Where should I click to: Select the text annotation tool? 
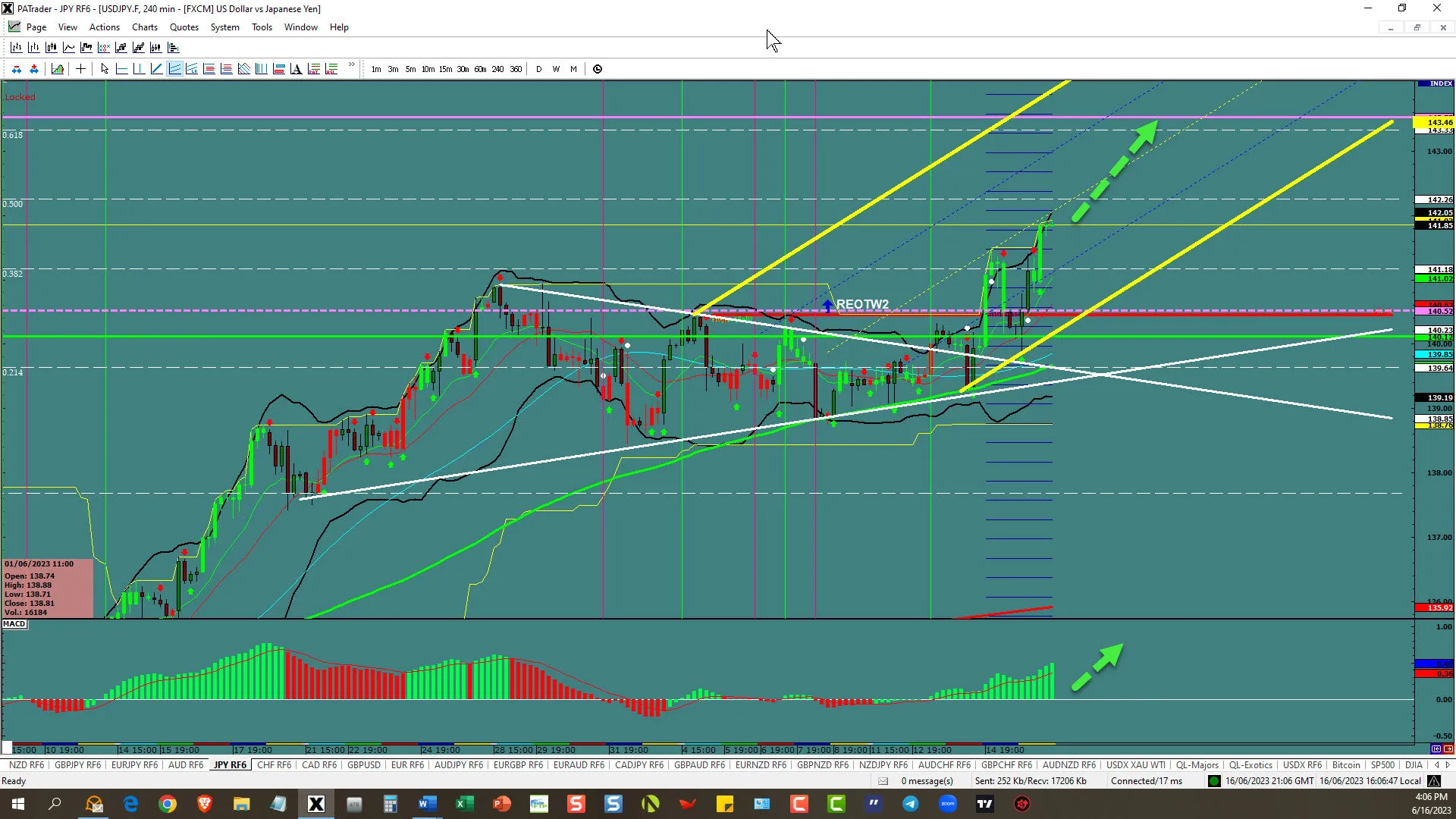296,69
